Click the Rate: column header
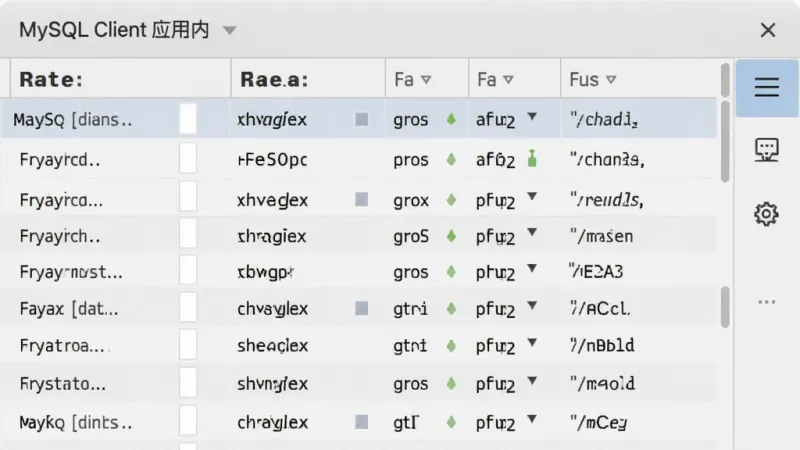The image size is (800, 450). pyautogui.click(x=120, y=79)
